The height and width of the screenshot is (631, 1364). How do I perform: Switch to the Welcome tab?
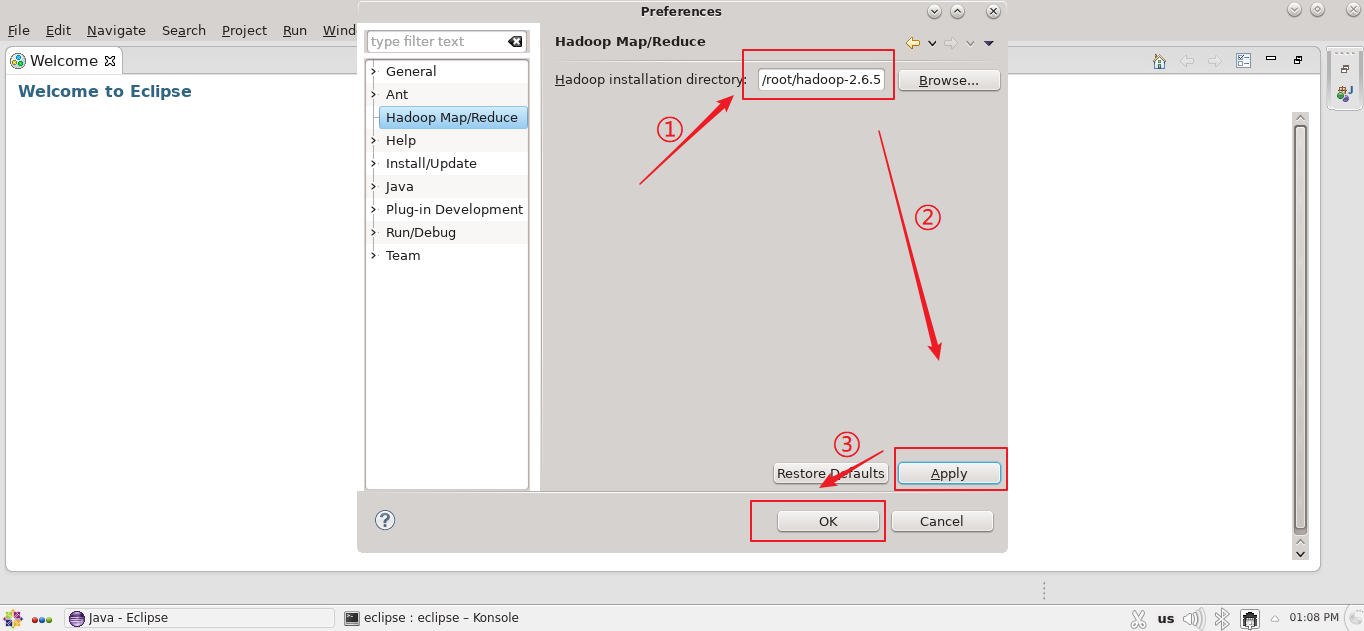tap(64, 61)
